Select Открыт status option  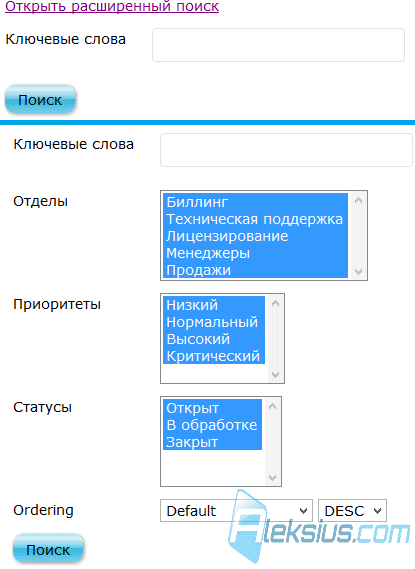(213, 408)
